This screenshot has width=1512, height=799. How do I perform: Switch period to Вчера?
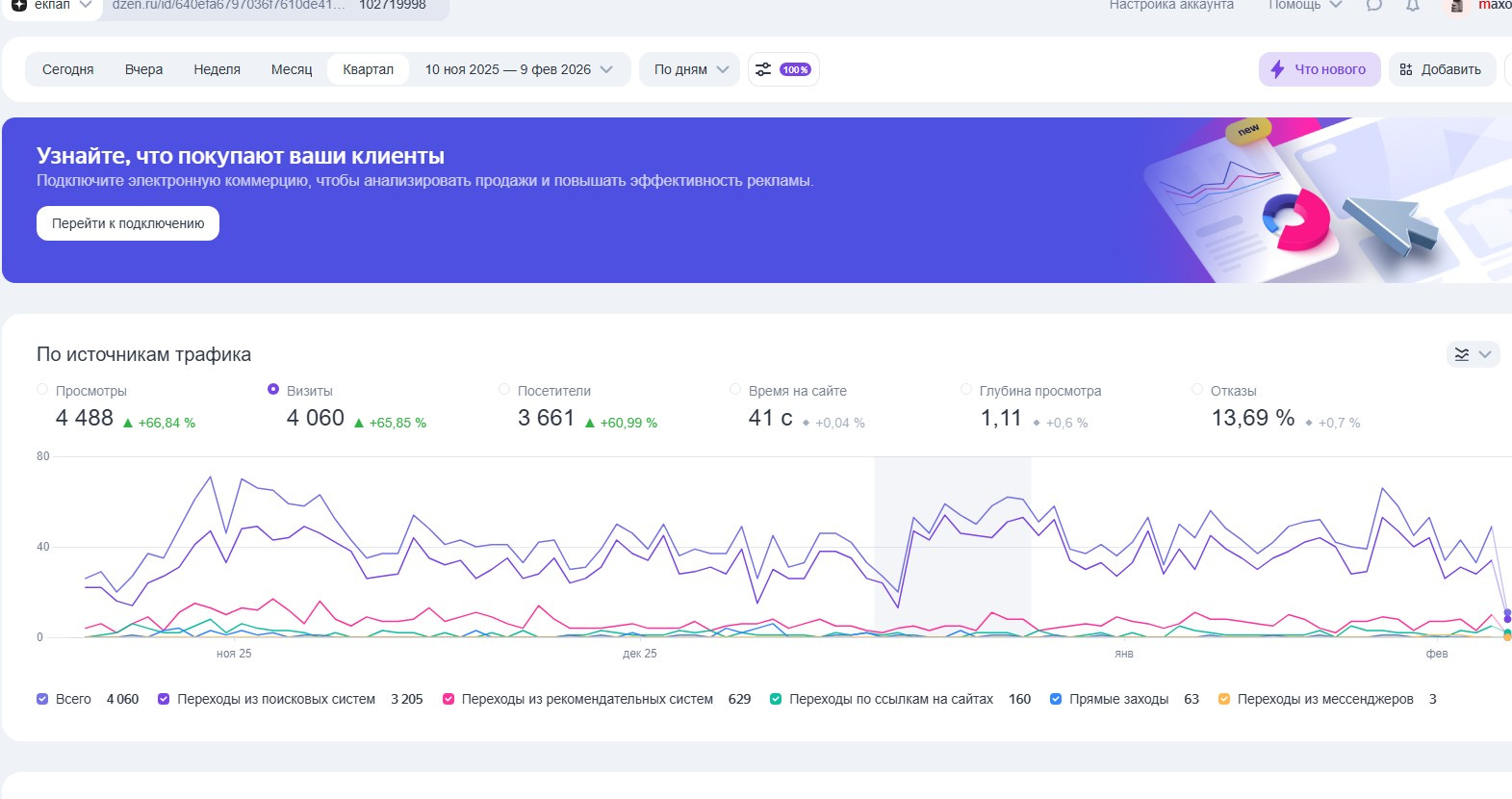pyautogui.click(x=143, y=69)
